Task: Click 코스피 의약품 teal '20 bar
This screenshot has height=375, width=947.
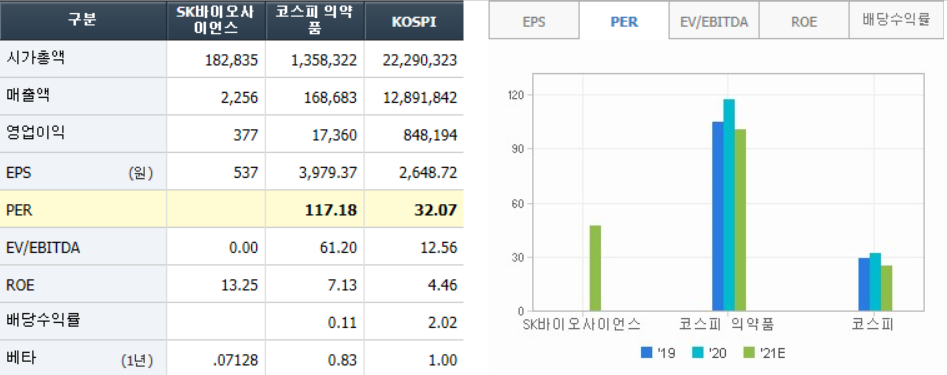Action: 729,205
